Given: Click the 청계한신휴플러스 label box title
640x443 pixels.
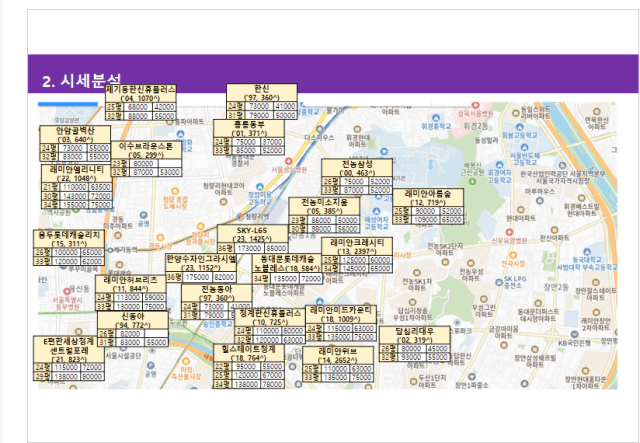Looking at the screenshot, I should coord(270,313).
